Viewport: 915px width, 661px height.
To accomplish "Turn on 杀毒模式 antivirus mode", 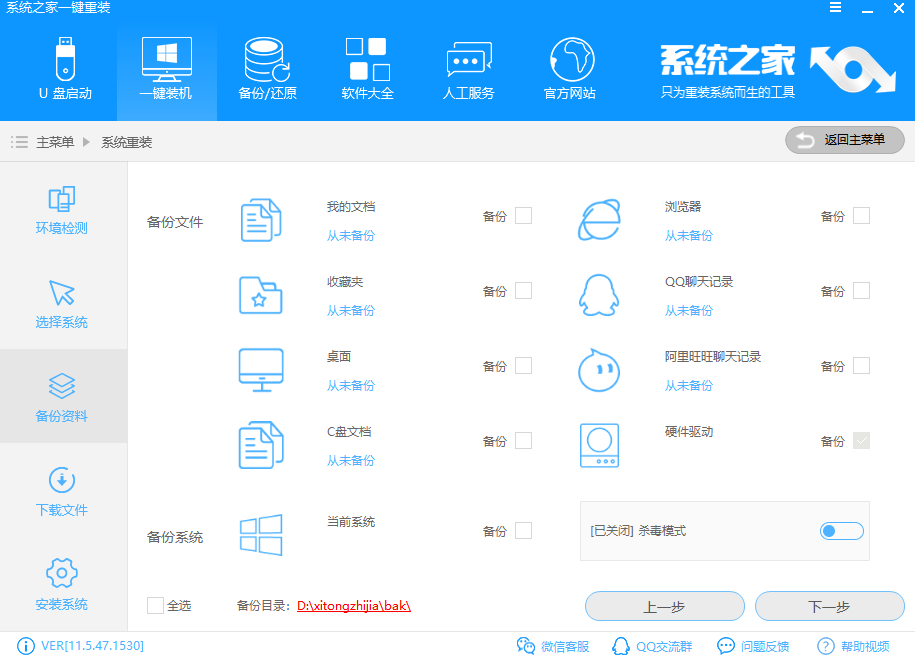I will pyautogui.click(x=841, y=531).
